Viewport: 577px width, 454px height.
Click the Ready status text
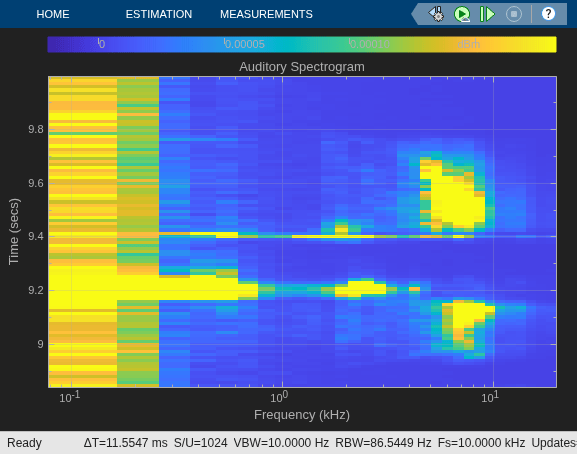point(24,443)
